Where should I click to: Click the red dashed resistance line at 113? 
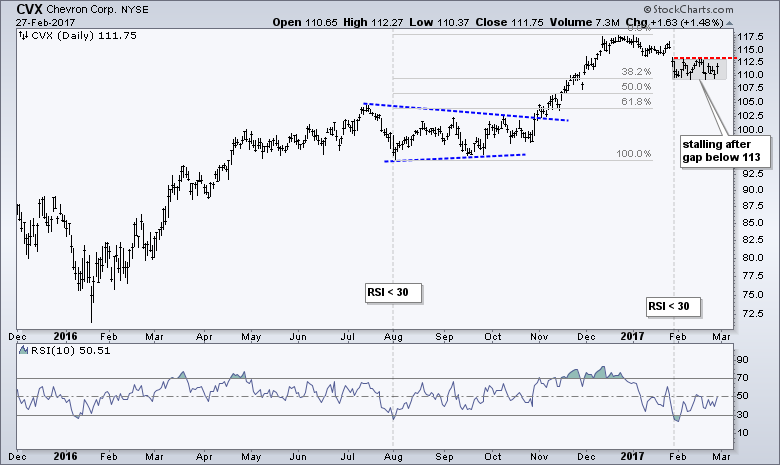(x=705, y=58)
